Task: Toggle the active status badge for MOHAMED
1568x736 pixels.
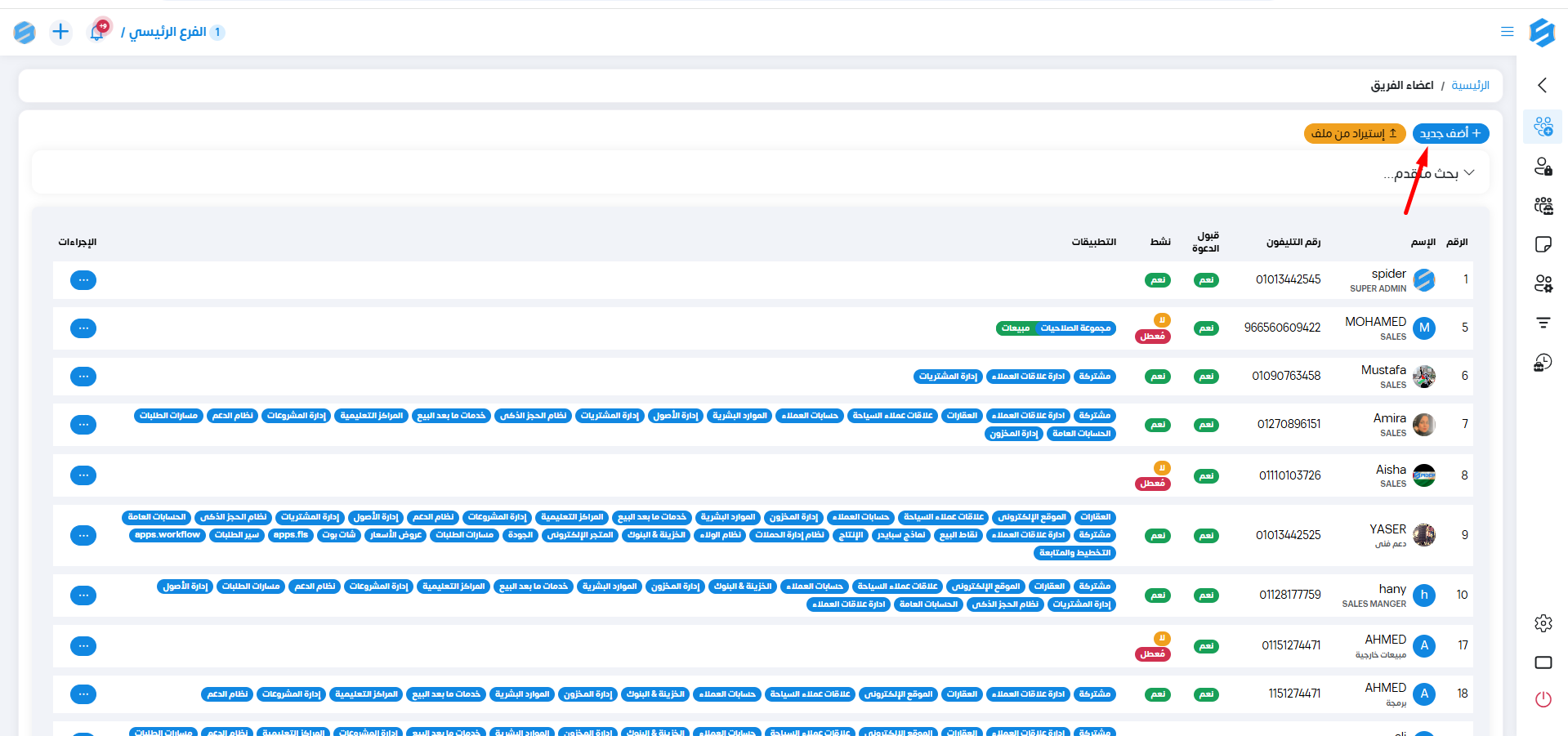Action: click(1153, 336)
